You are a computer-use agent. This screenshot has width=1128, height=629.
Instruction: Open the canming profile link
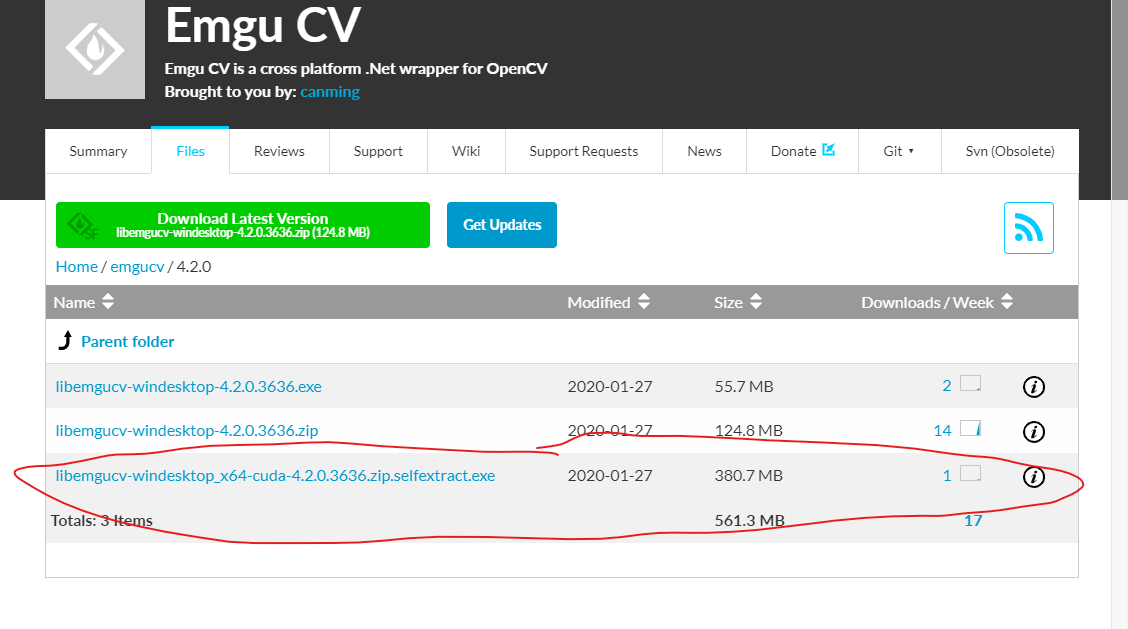pos(330,91)
